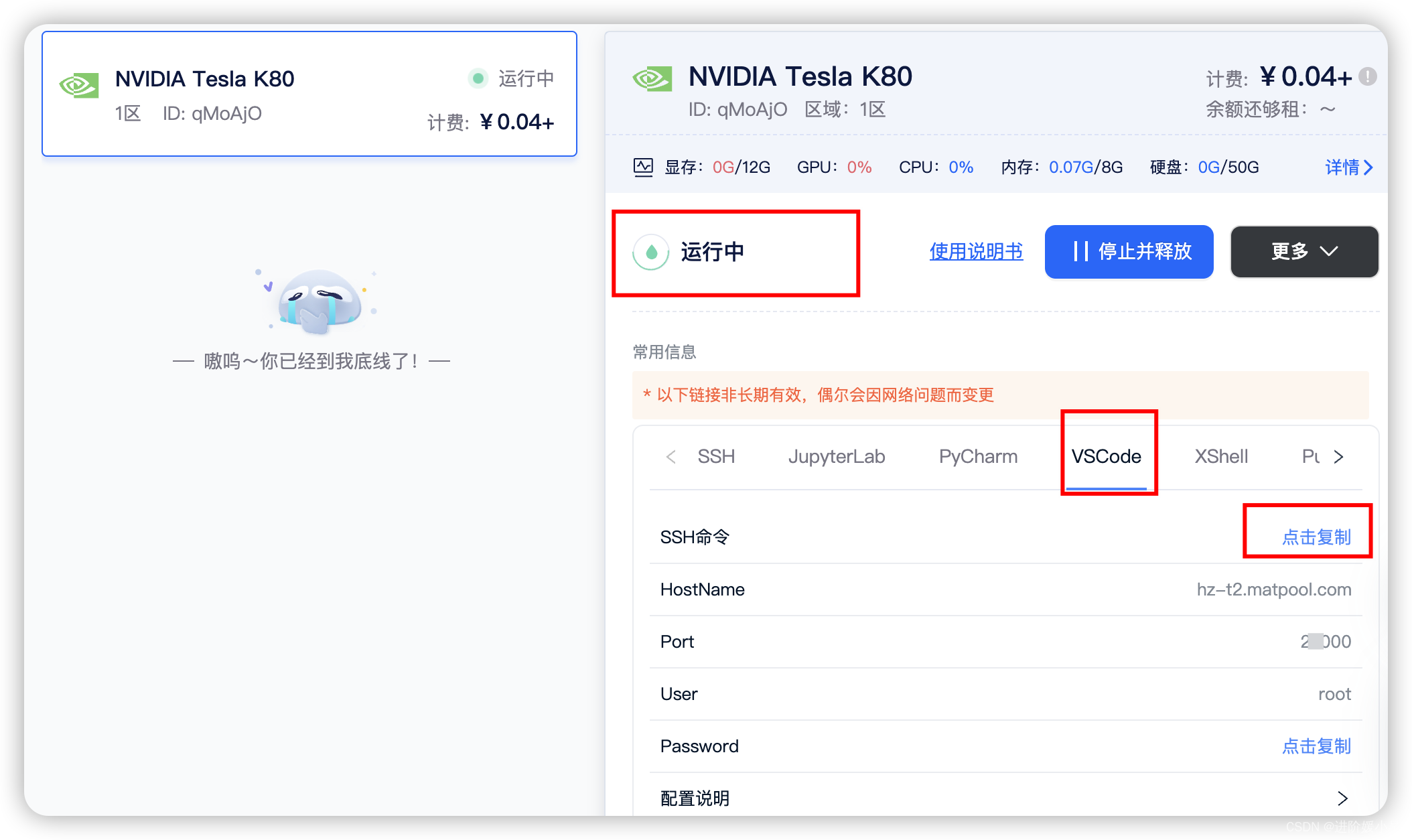Switch to the JupyterLab tab

pyautogui.click(x=837, y=457)
